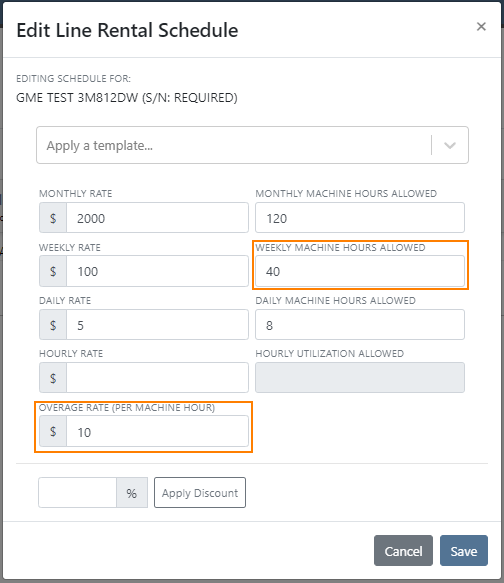
Task: Click the 'HOURLY UTILIZATION ALLOWED' label
Action: pyautogui.click(x=329, y=353)
